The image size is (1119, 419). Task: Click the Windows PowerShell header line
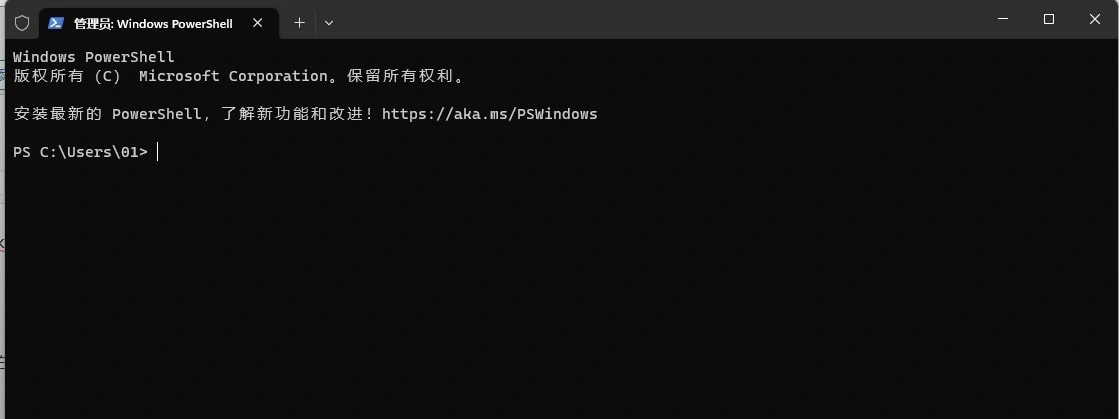pos(93,57)
